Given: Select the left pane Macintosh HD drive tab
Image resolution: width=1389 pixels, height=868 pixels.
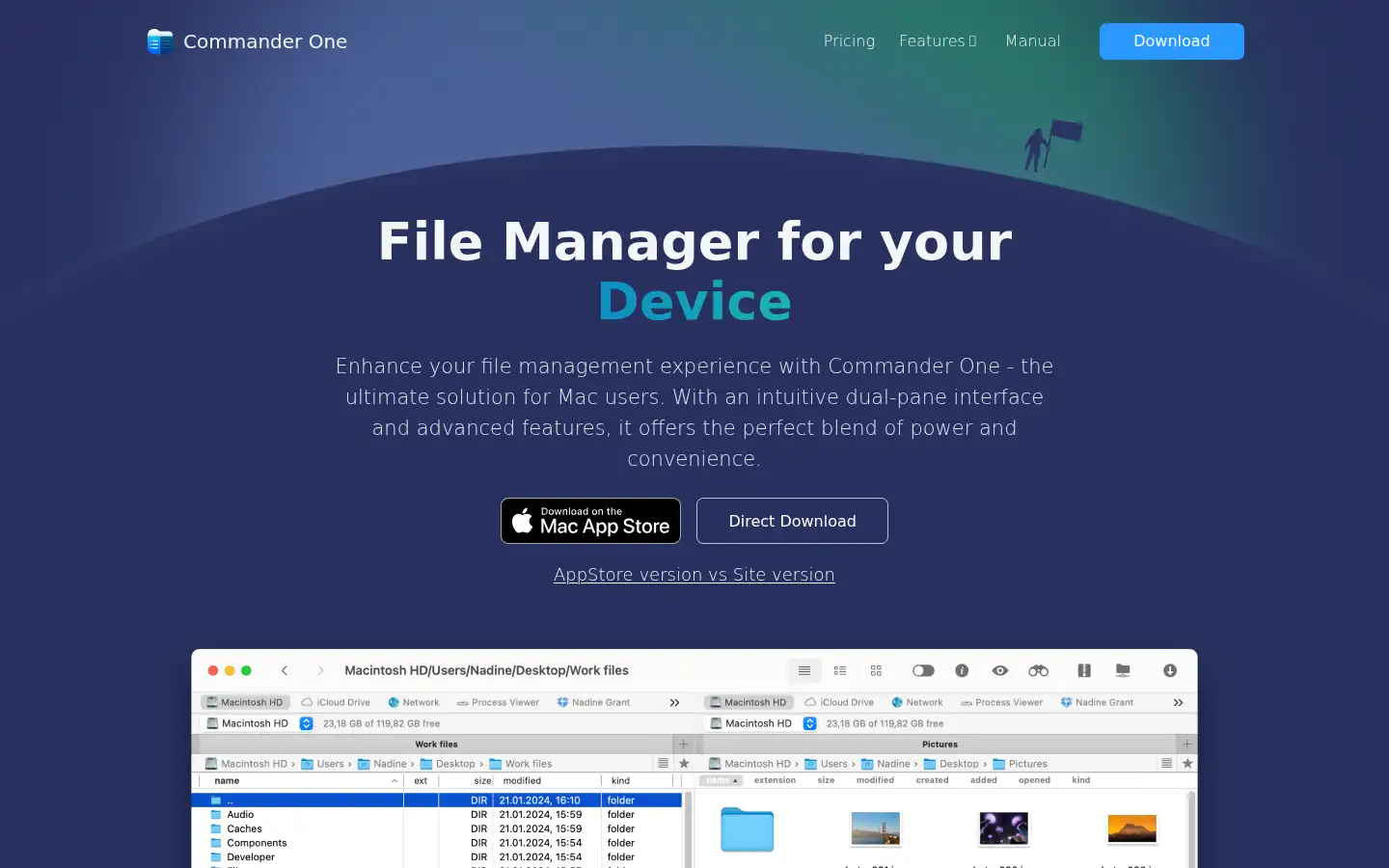Looking at the screenshot, I should (245, 702).
